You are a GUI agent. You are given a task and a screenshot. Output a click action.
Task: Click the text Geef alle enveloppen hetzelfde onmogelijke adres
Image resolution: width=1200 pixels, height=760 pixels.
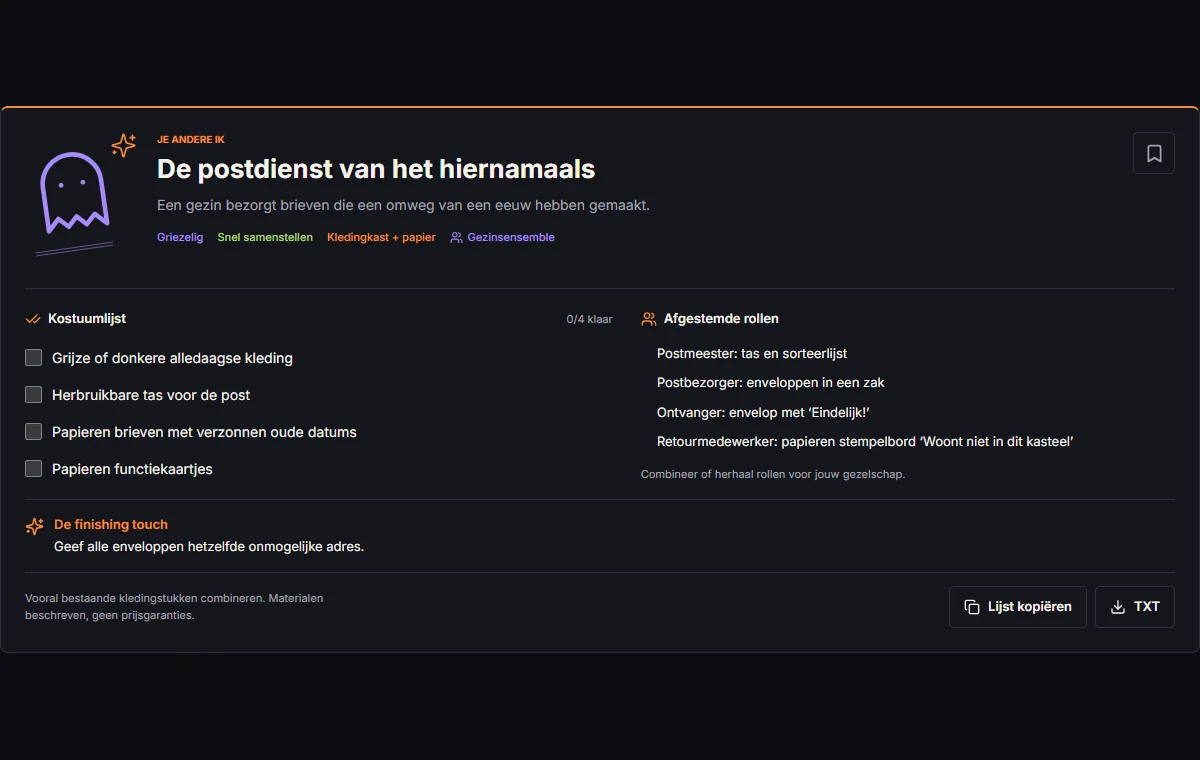click(x=209, y=547)
